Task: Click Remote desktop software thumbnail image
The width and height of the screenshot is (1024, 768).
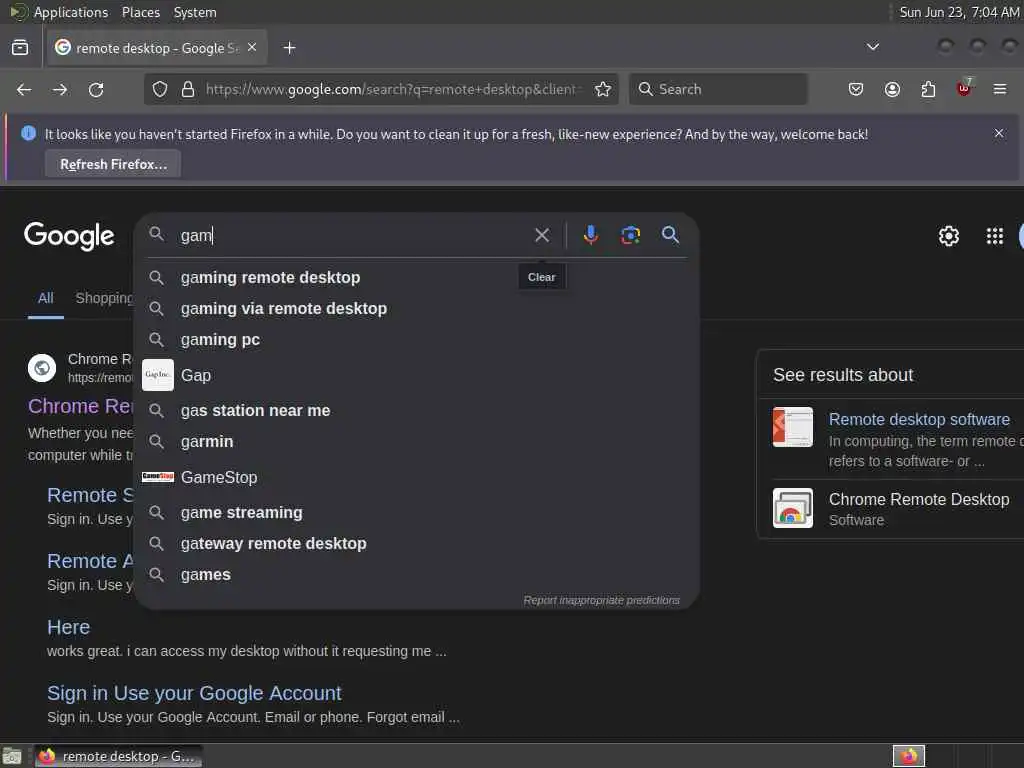Action: tap(793, 427)
